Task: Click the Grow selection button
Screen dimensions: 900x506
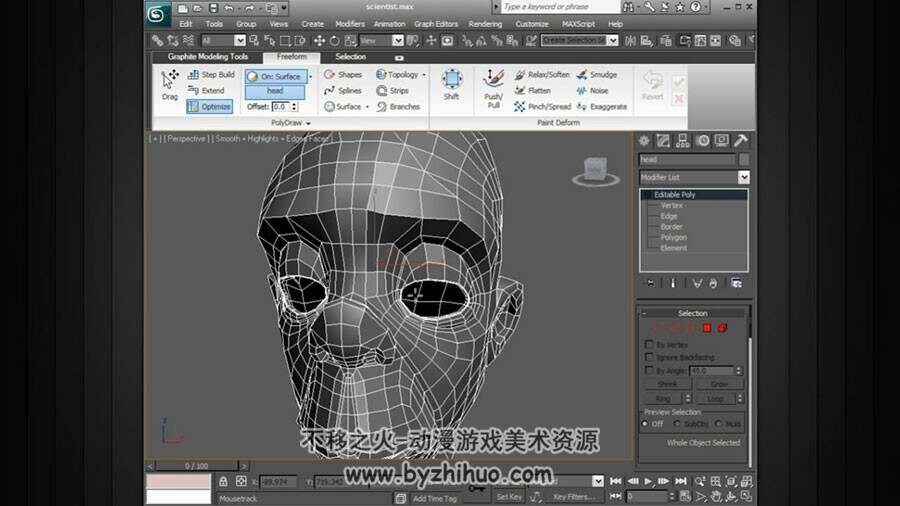Action: coord(719,384)
